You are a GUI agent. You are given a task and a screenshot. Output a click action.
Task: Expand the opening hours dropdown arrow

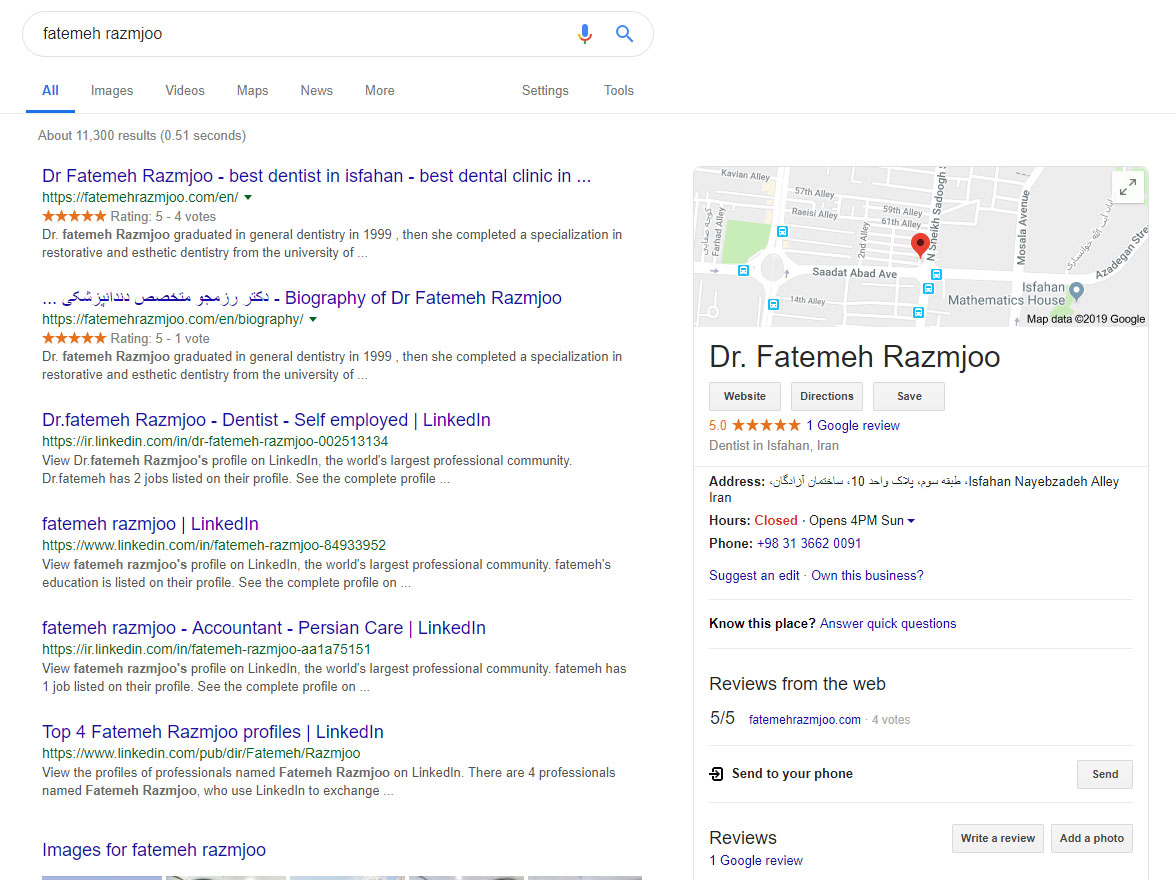pos(911,521)
